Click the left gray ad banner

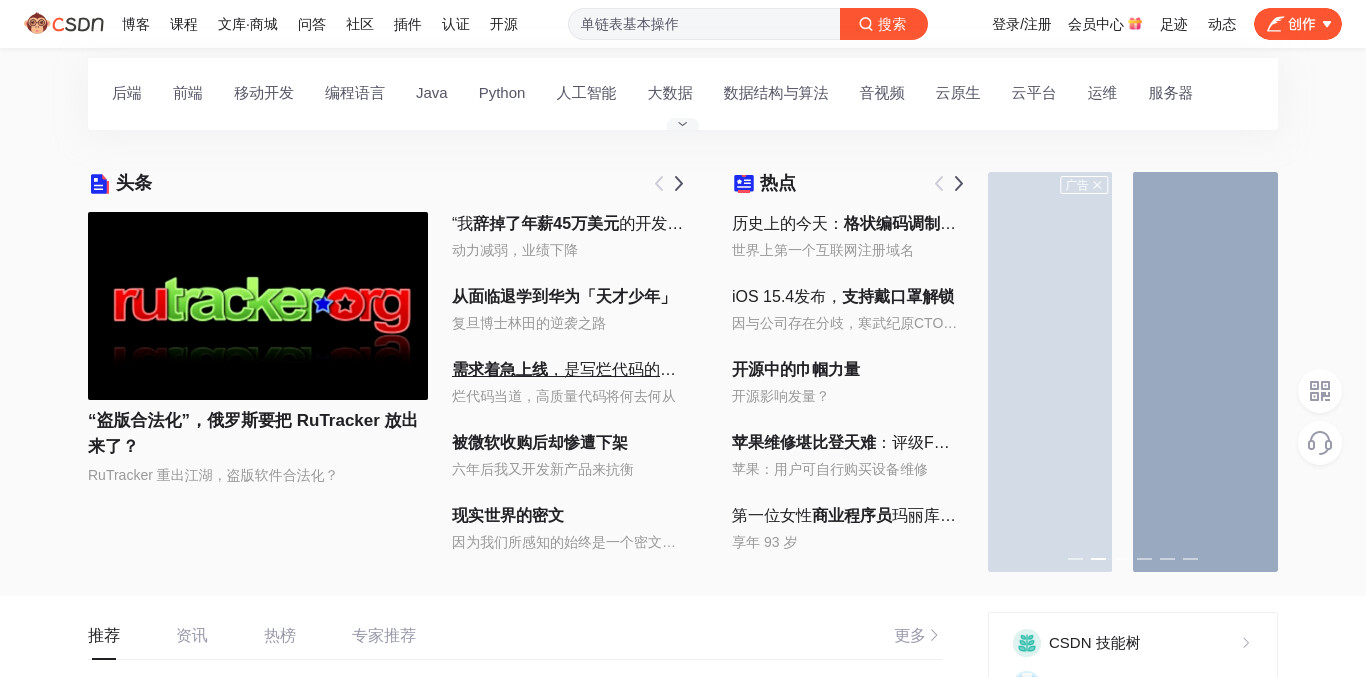1050,372
